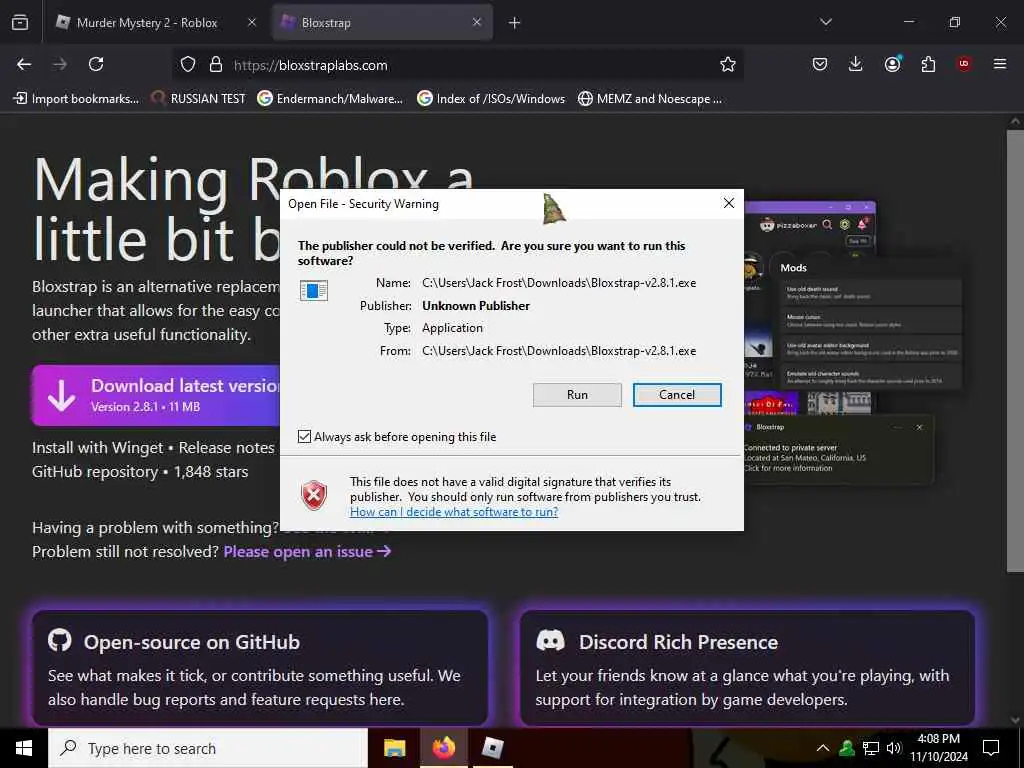Open GitHub repository link
The image size is (1024, 768).
pos(95,472)
